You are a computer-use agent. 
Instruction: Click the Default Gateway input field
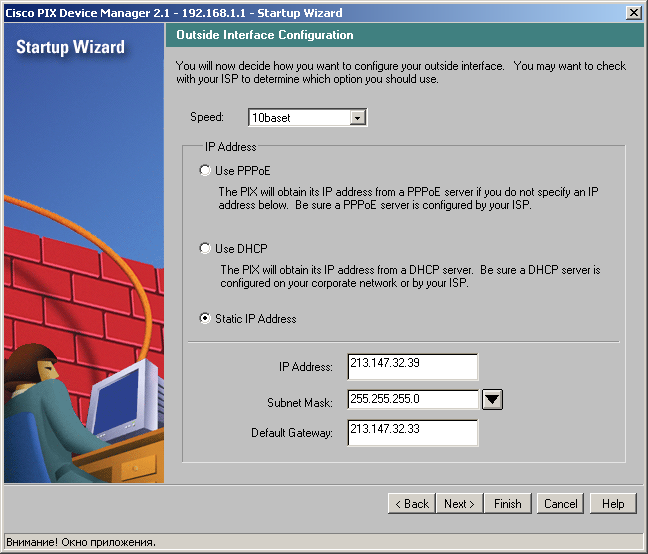413,433
